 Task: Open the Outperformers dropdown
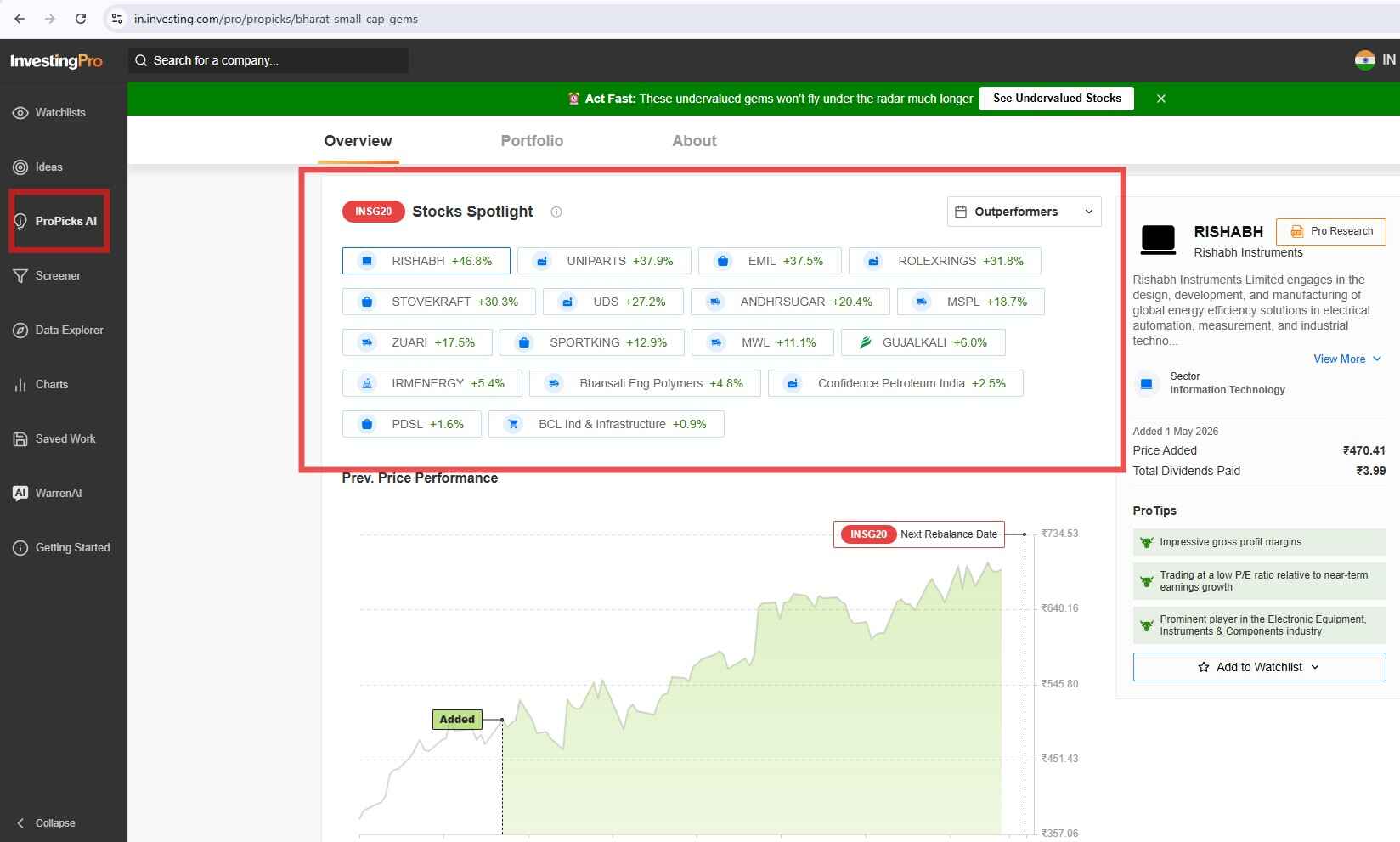coord(1024,212)
